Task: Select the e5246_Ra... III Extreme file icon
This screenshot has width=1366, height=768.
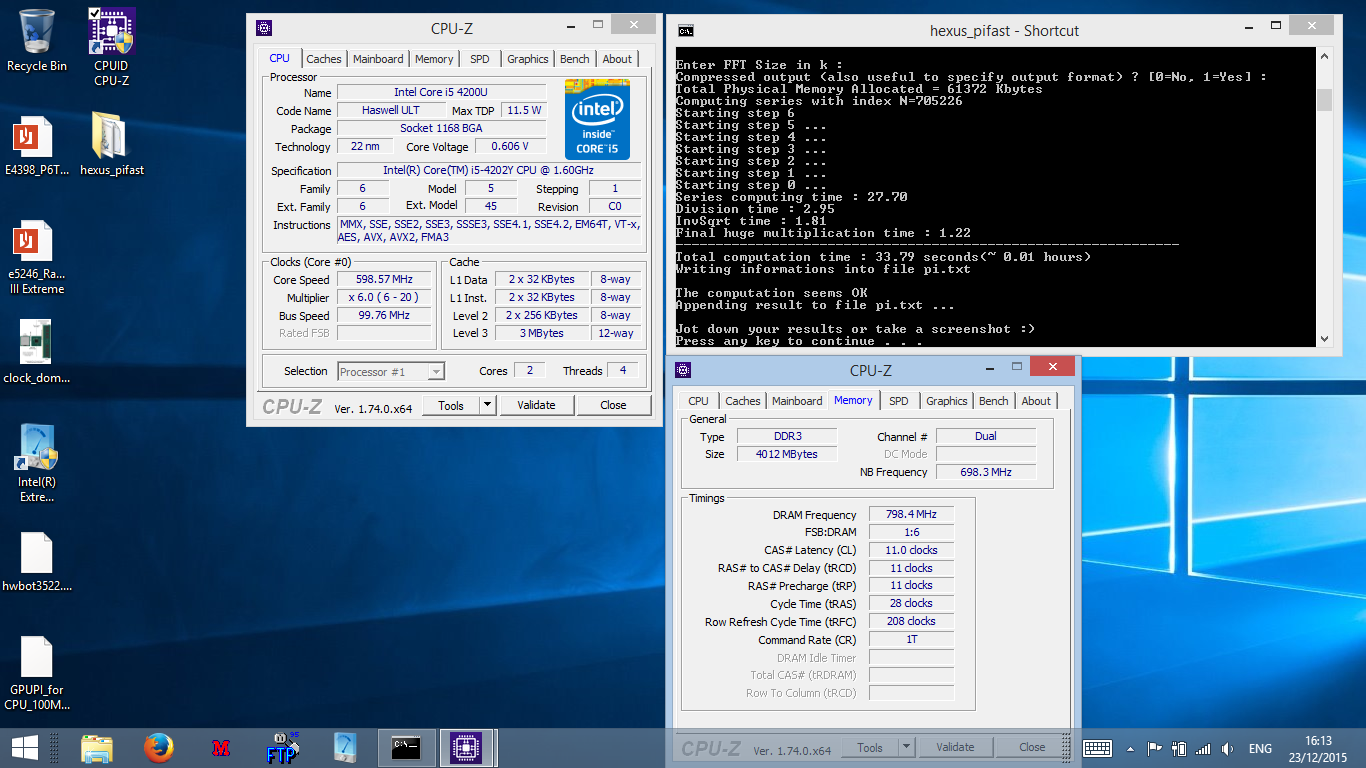Action: 37,259
